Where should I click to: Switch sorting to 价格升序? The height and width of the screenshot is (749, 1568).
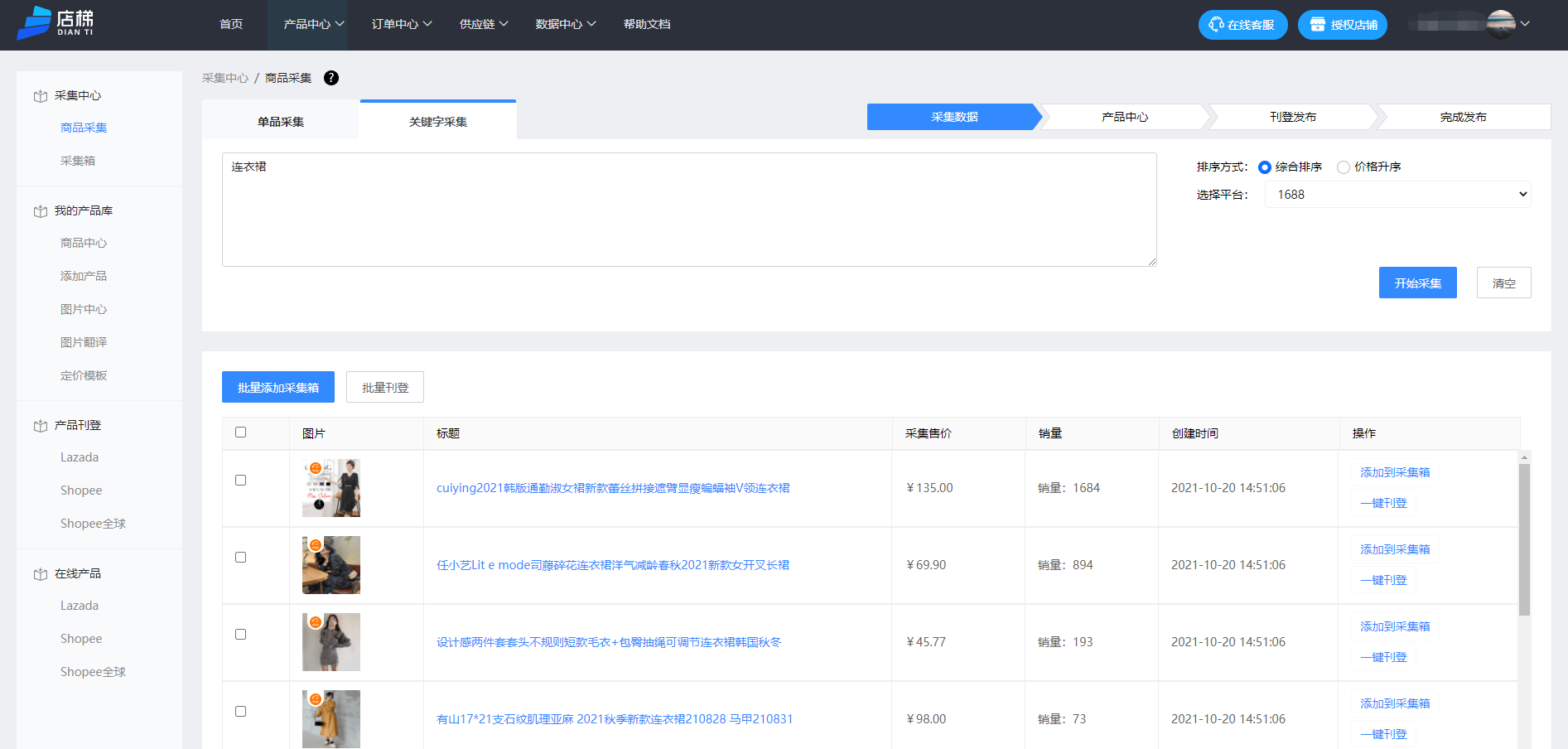click(1344, 167)
